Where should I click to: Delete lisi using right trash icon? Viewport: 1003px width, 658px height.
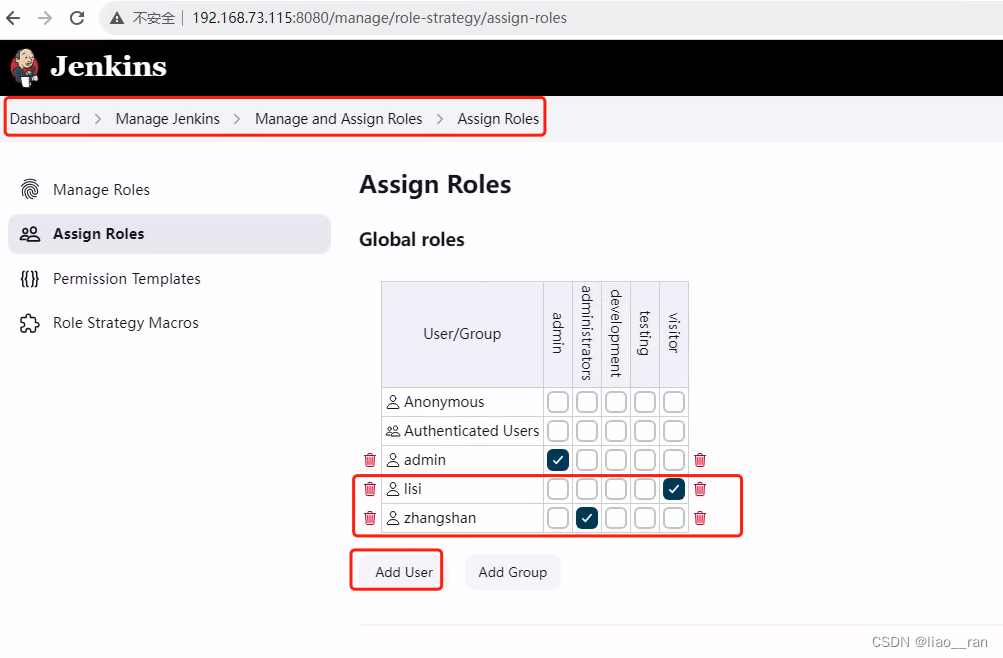pos(700,489)
